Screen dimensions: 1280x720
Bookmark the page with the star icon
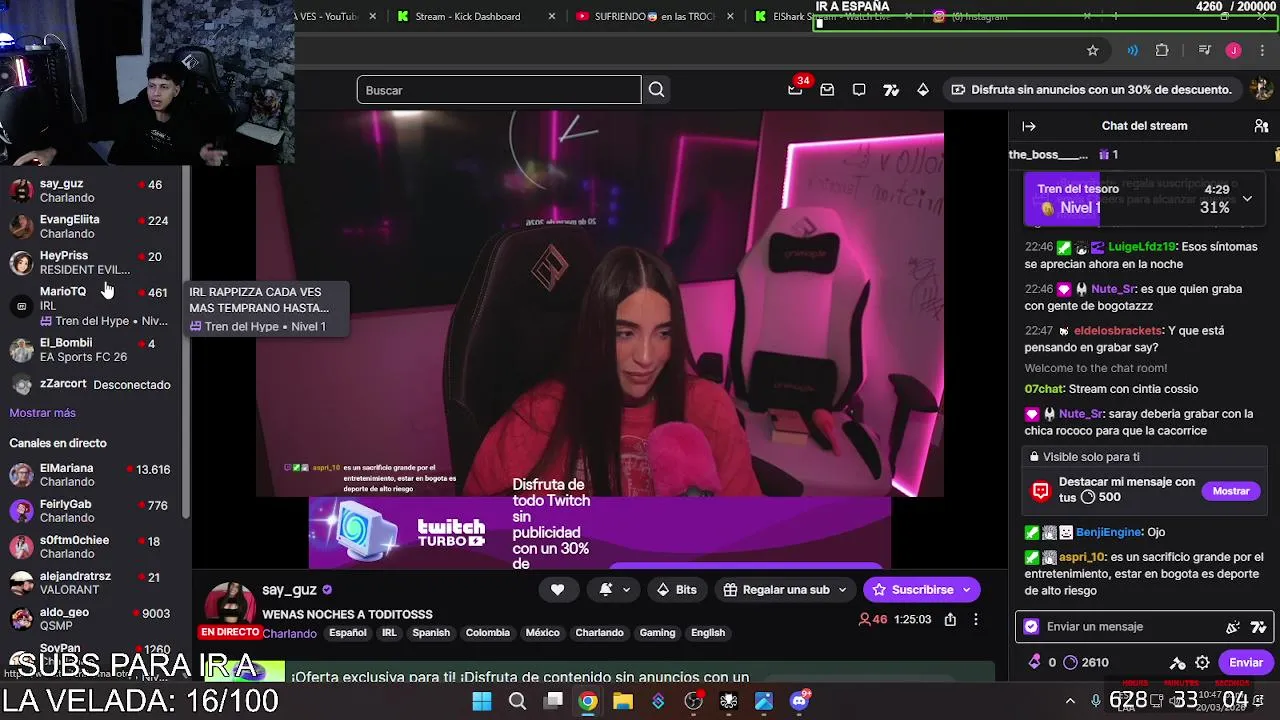click(x=1093, y=50)
